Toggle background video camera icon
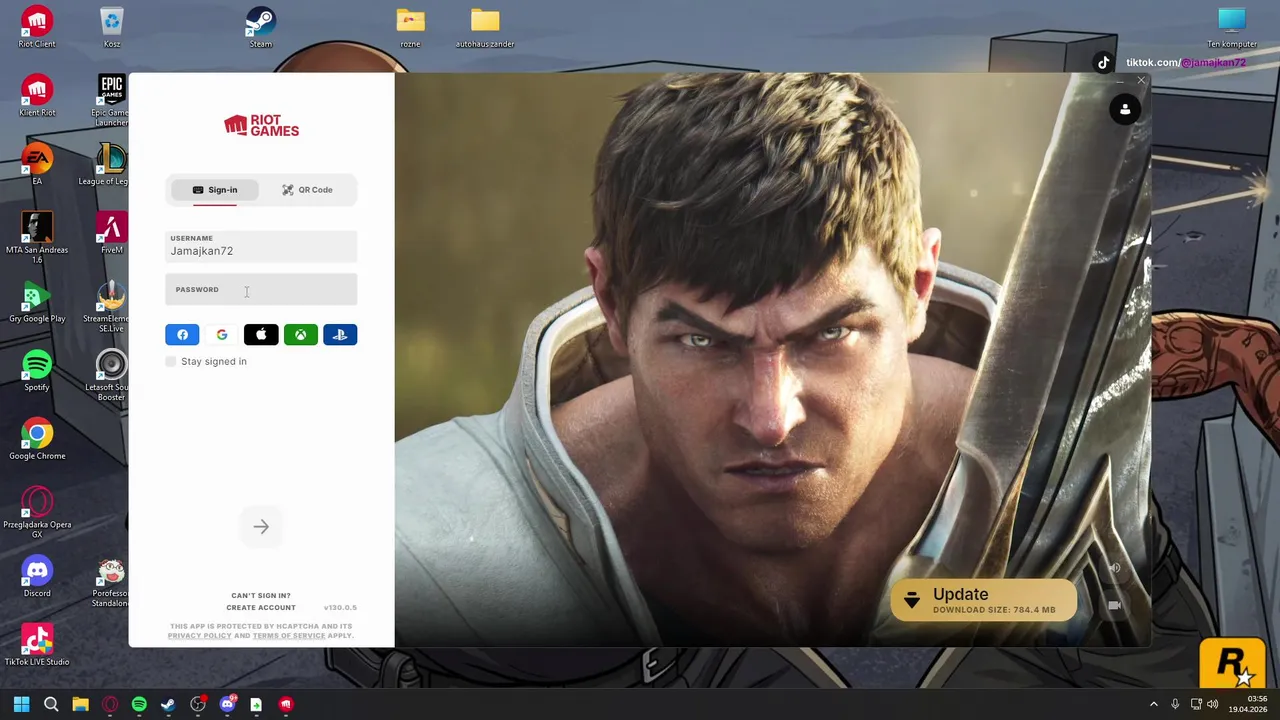The image size is (1280, 720). click(1114, 605)
